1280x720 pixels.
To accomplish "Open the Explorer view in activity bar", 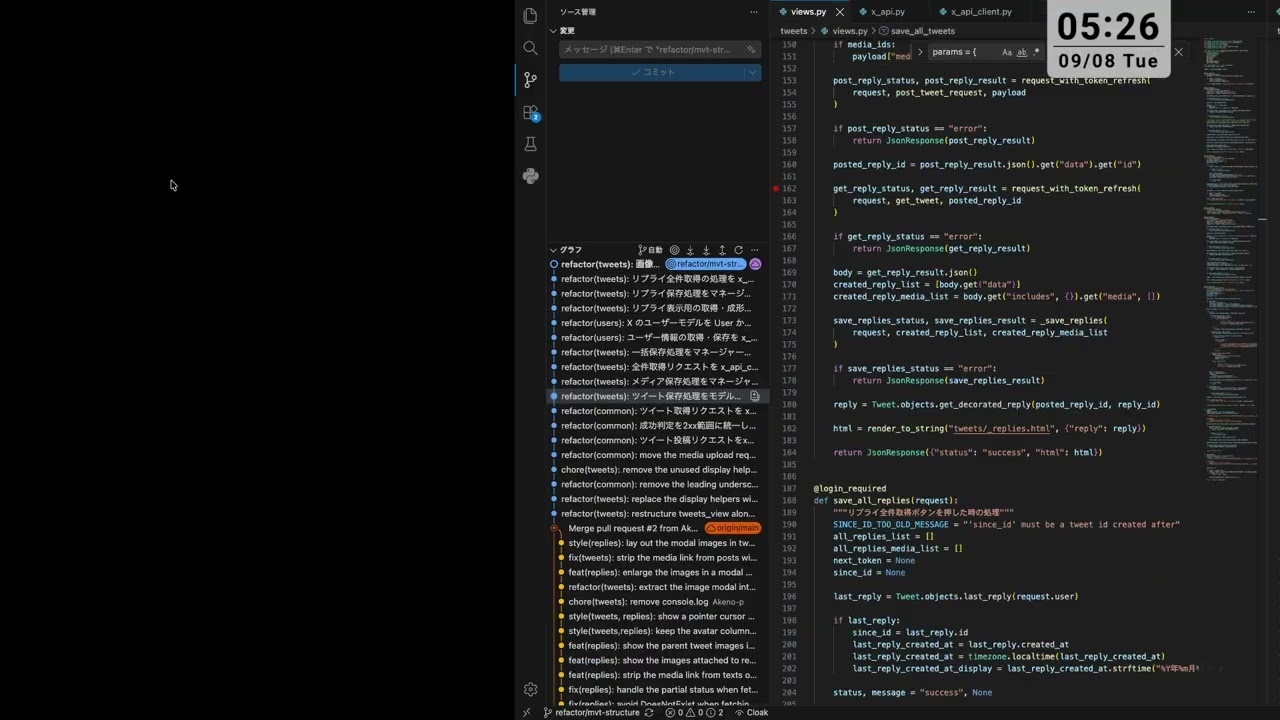I will (x=530, y=16).
